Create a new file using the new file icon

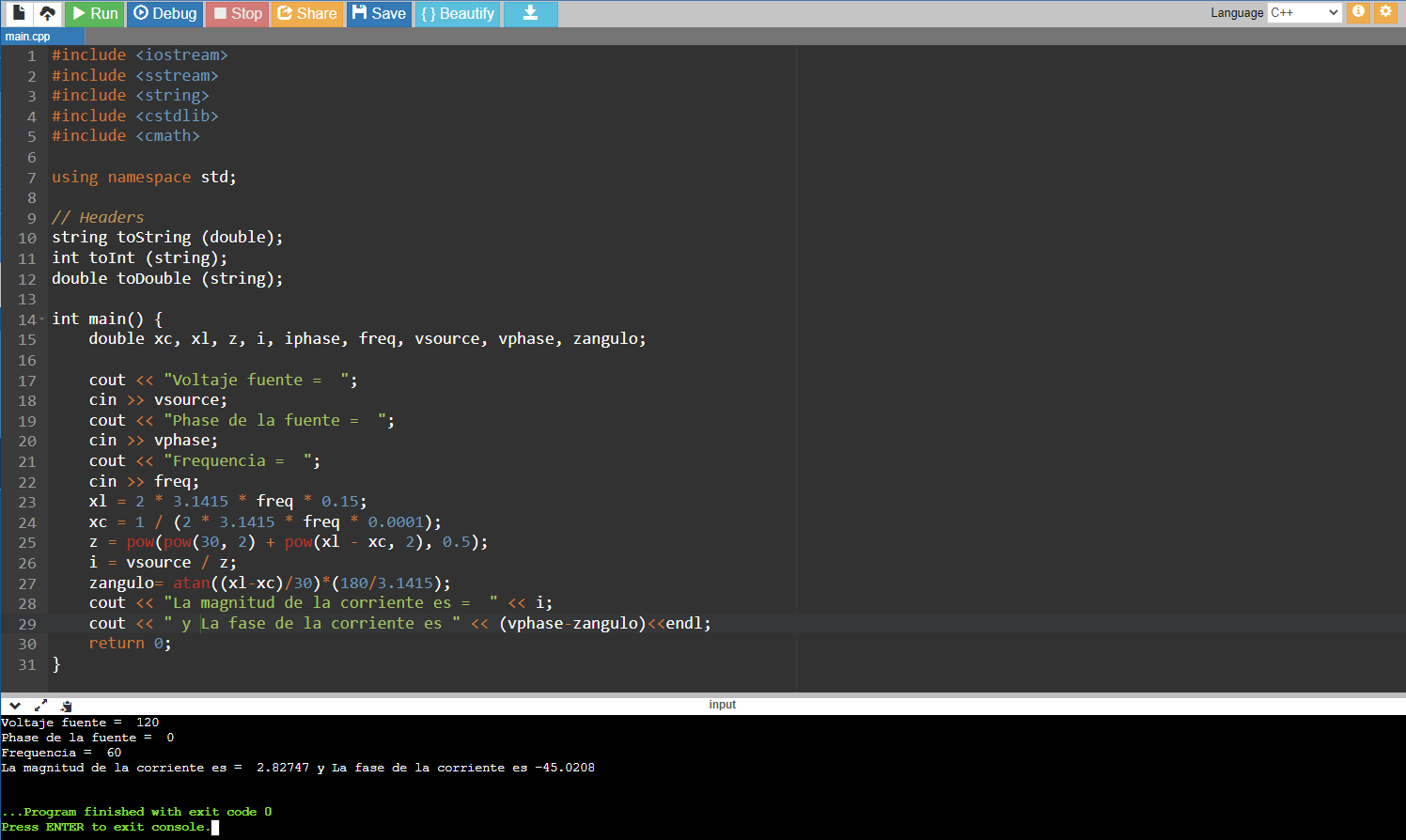[x=18, y=14]
